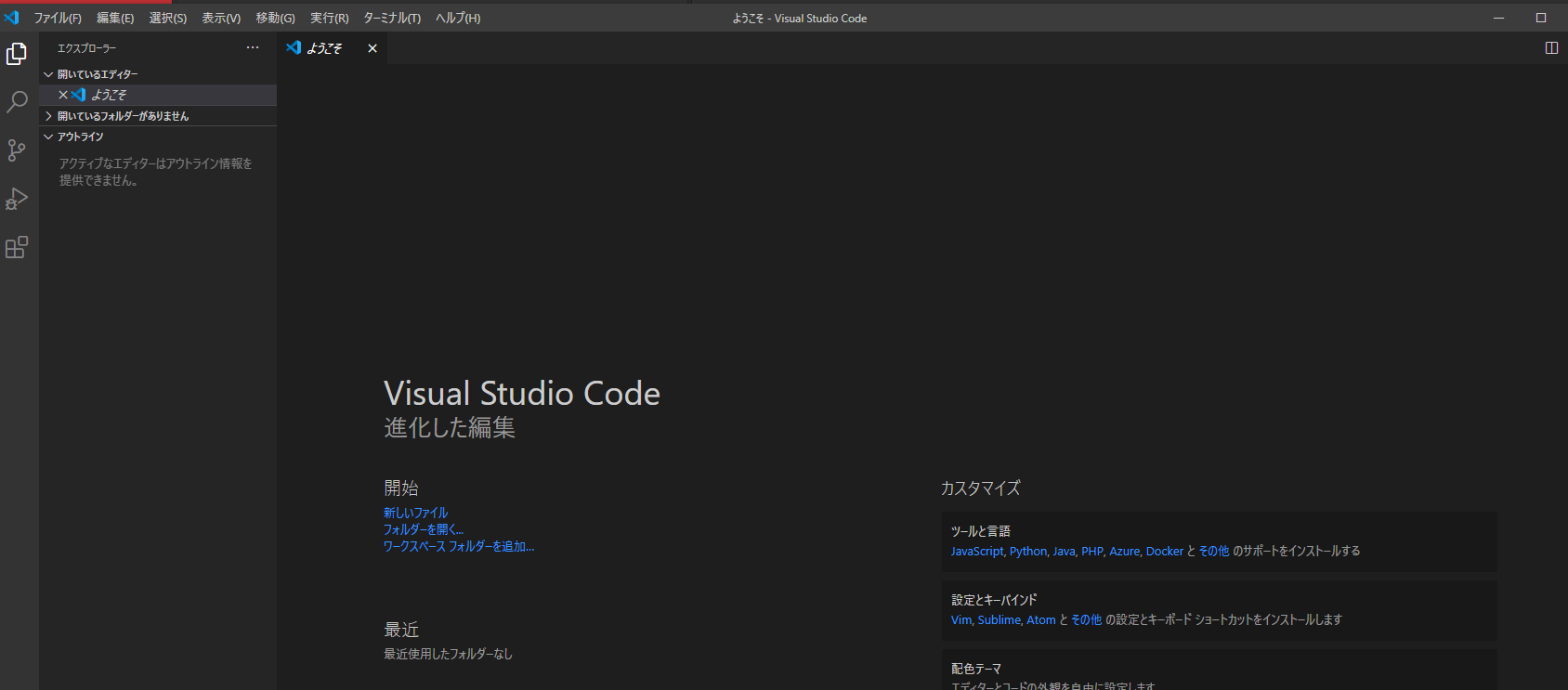The width and height of the screenshot is (1568, 690).
Task: Open the 表示(V) menu
Action: tap(221, 19)
